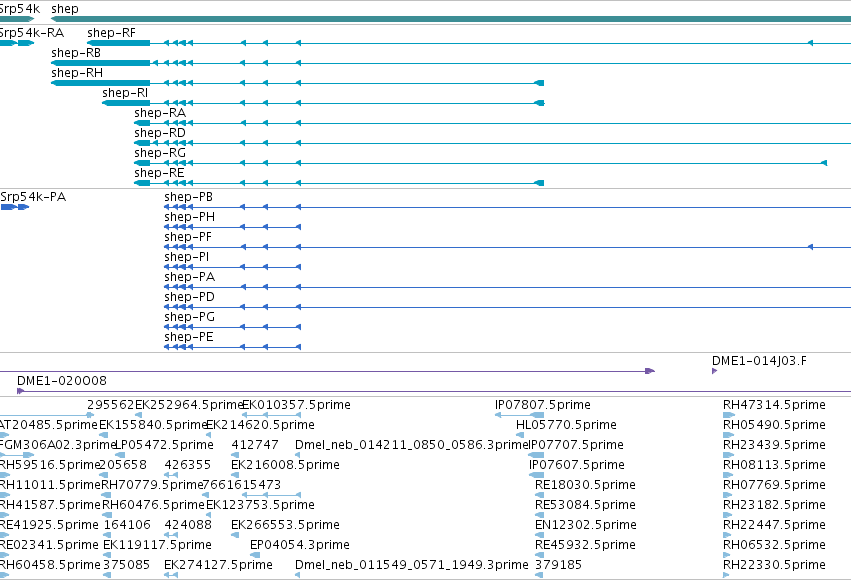Screen dimensions: 851x580
Task: Click the RE18030.5prime EST label
Action: (585, 485)
